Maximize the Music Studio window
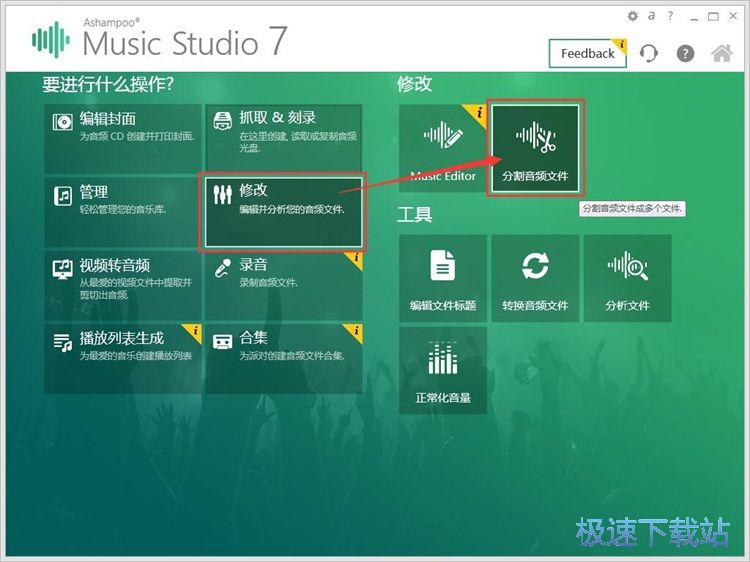The width and height of the screenshot is (750, 562). (x=713, y=17)
